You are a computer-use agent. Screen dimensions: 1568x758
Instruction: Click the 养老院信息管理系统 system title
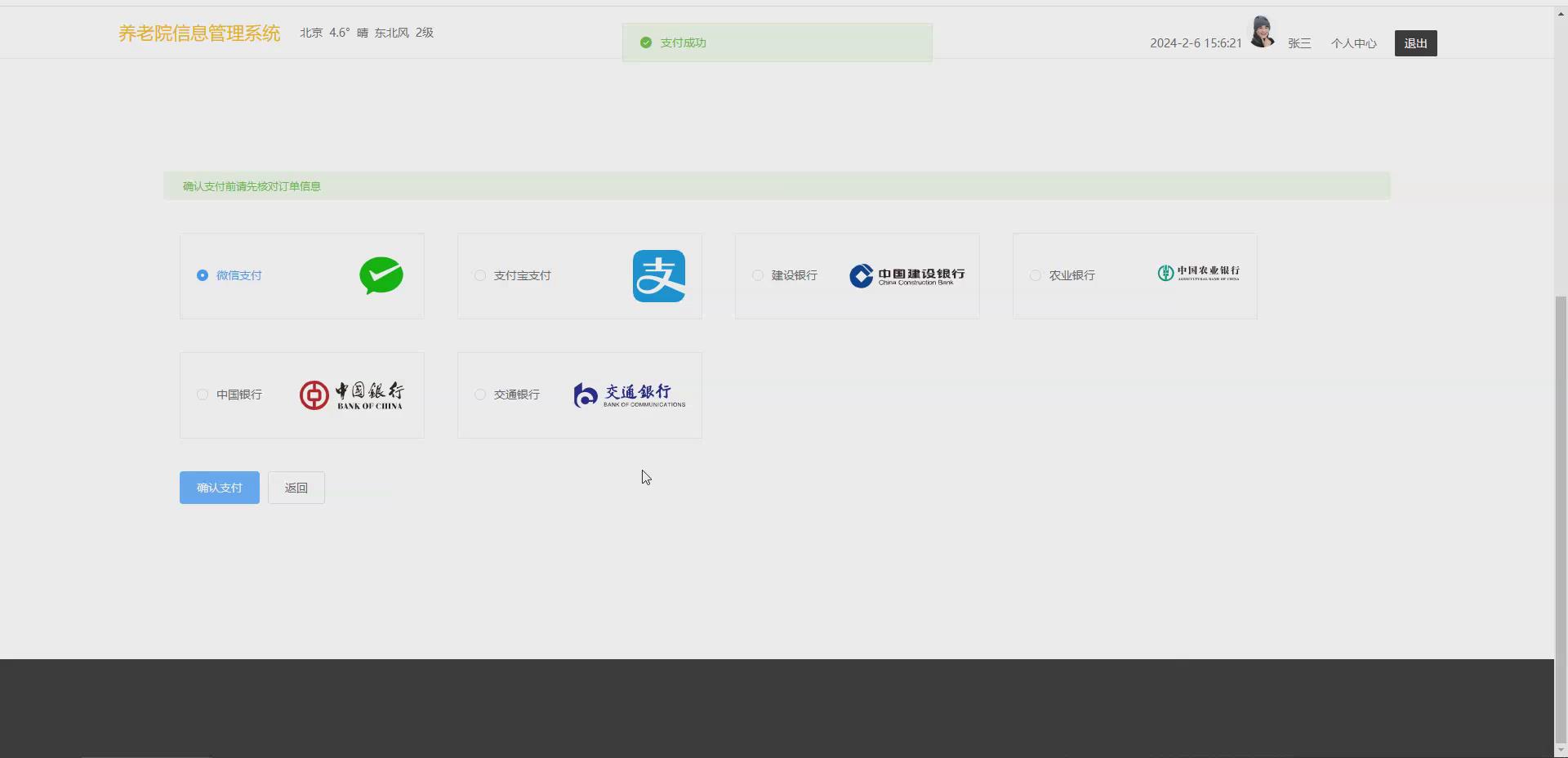(x=198, y=33)
